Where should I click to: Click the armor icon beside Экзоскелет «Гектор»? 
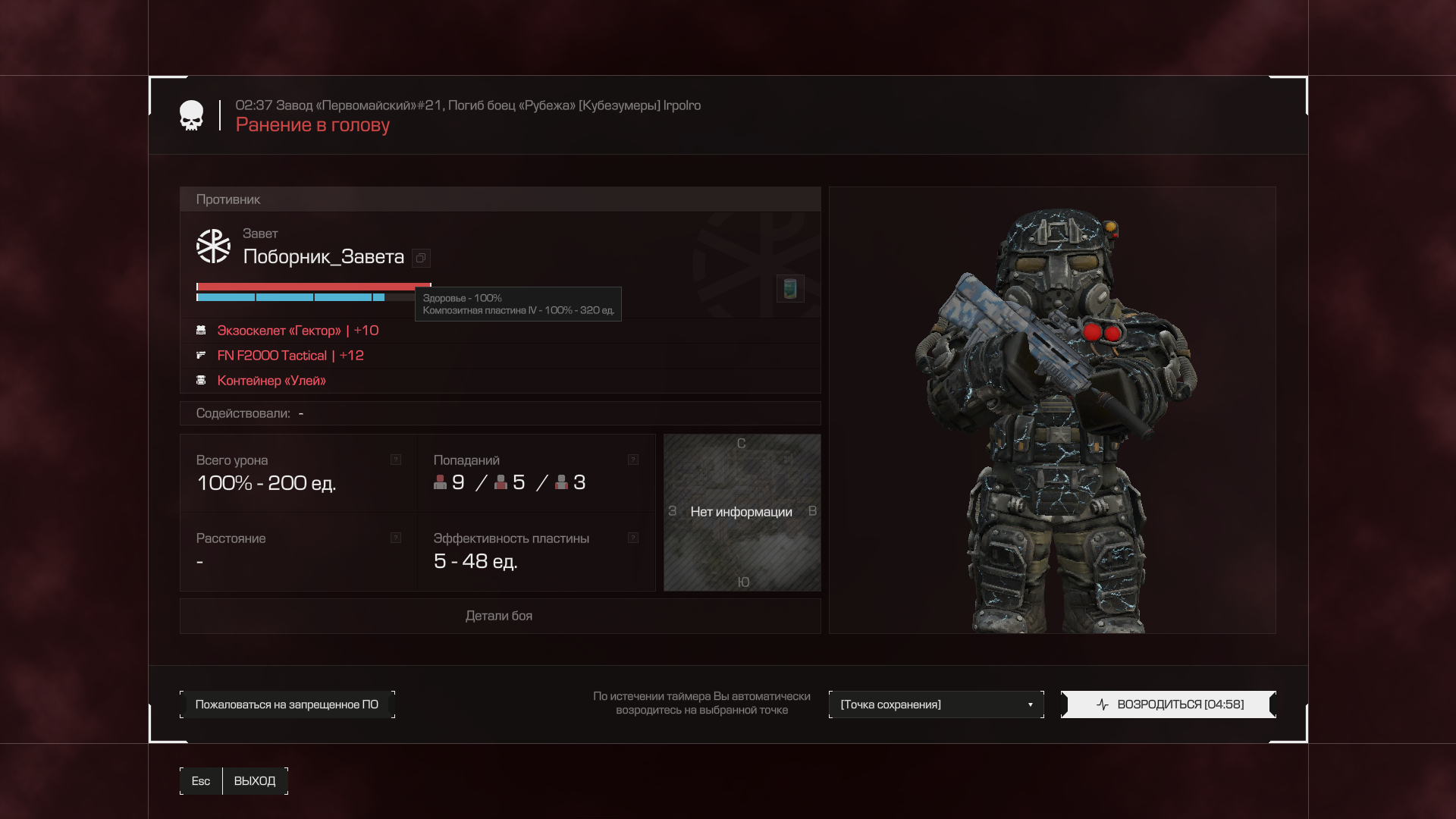(201, 331)
